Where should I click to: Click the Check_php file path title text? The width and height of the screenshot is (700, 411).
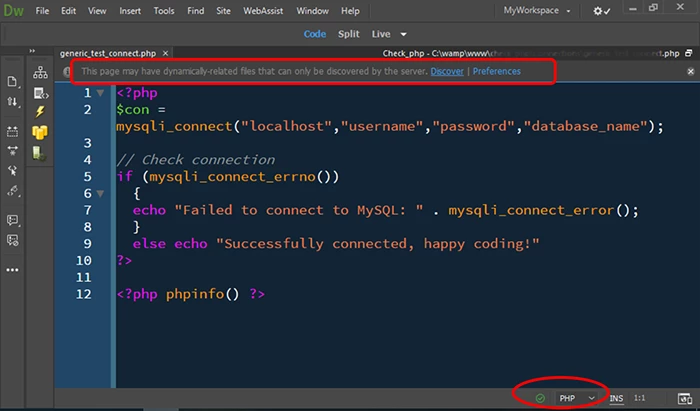point(531,54)
